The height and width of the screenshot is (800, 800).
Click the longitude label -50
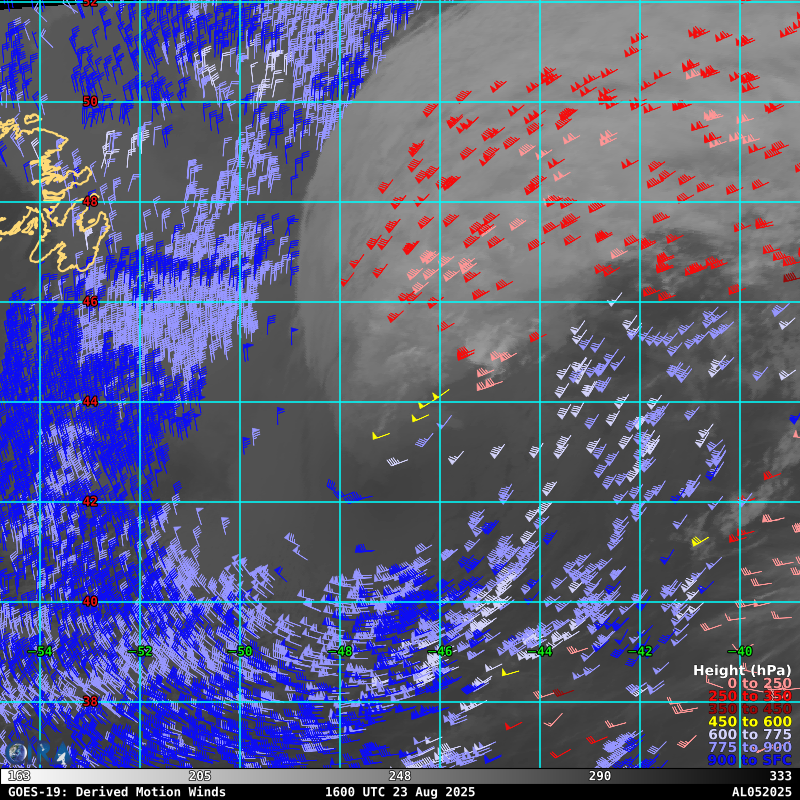(x=240, y=652)
